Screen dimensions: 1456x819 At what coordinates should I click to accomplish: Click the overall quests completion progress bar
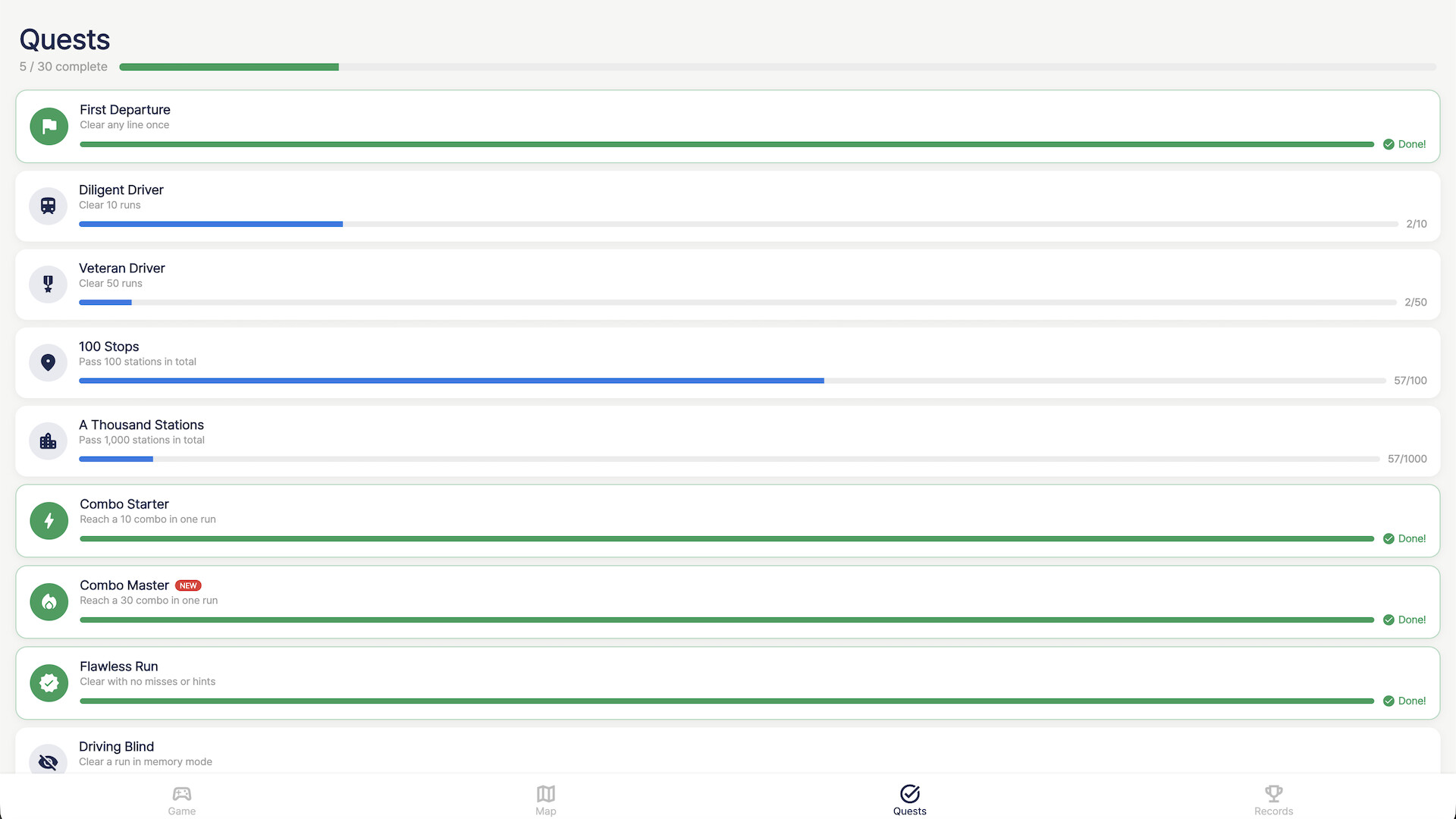coord(777,67)
